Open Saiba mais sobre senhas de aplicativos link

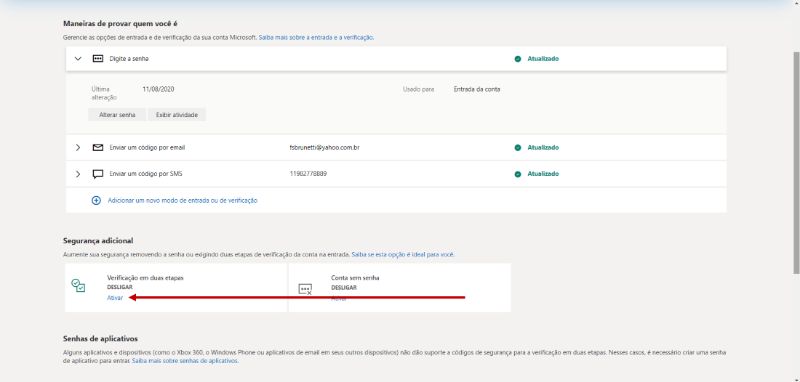(x=185, y=361)
